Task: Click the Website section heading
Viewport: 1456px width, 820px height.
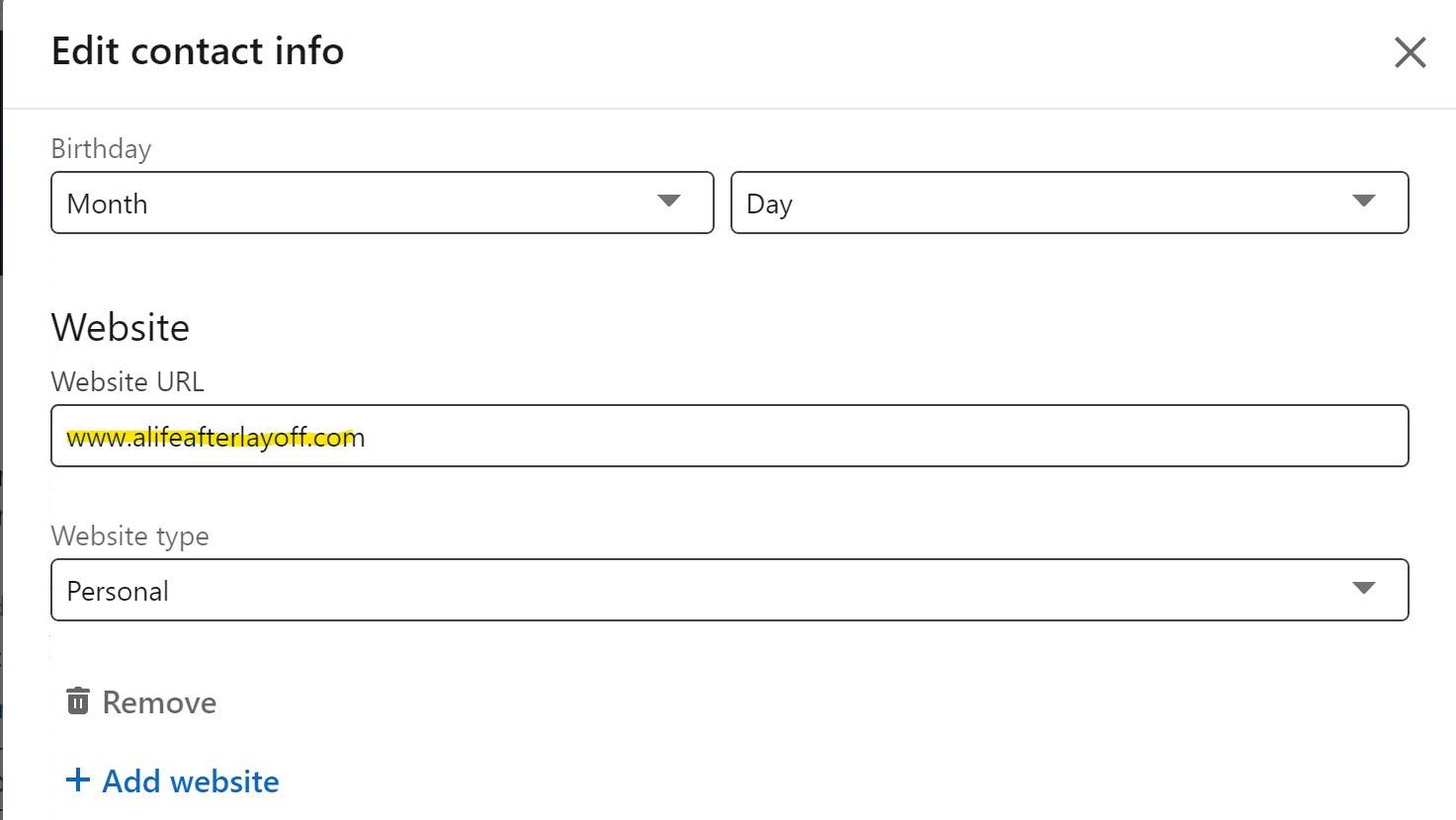Action: click(121, 327)
